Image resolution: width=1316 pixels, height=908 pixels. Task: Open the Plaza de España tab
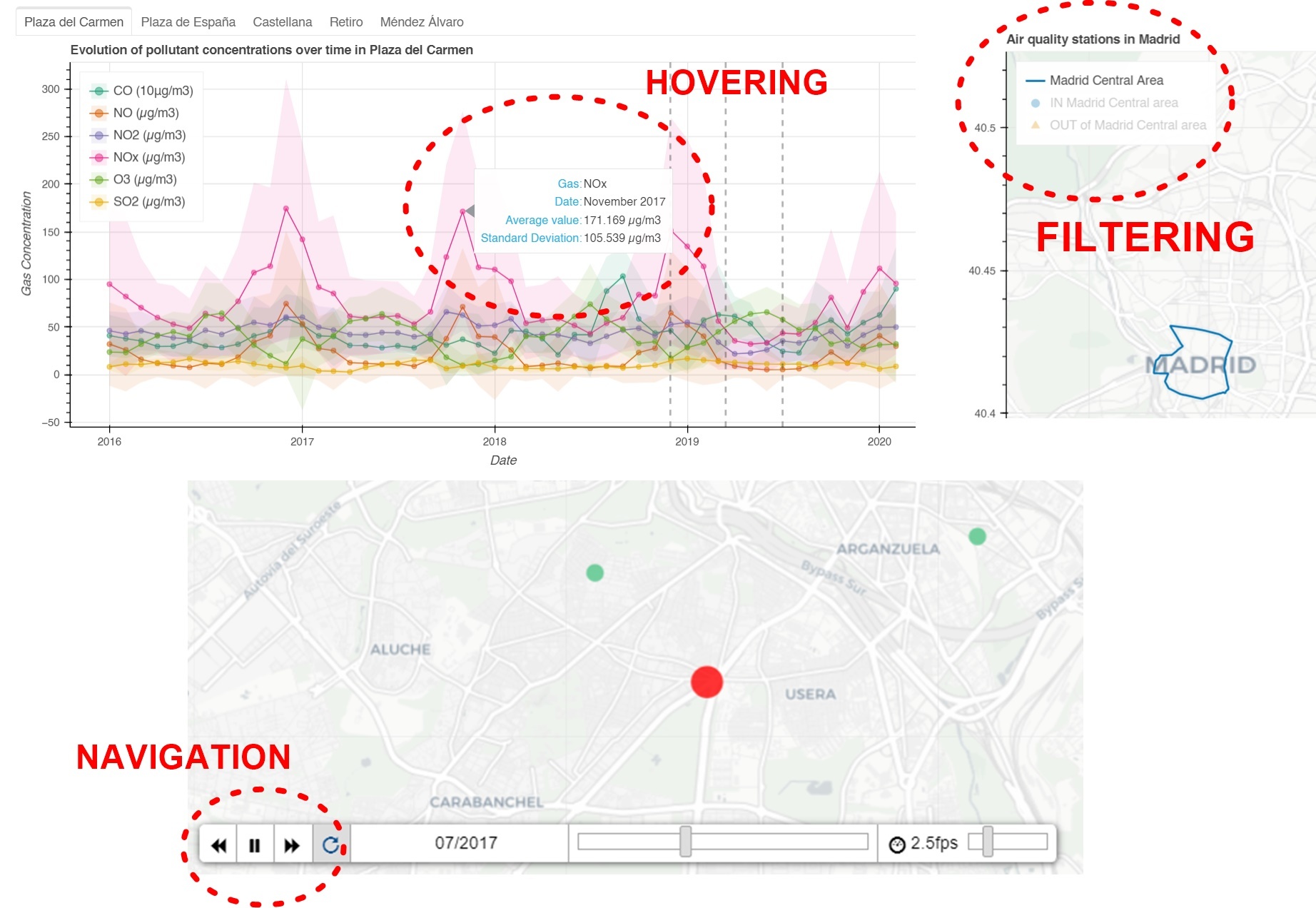click(x=188, y=22)
